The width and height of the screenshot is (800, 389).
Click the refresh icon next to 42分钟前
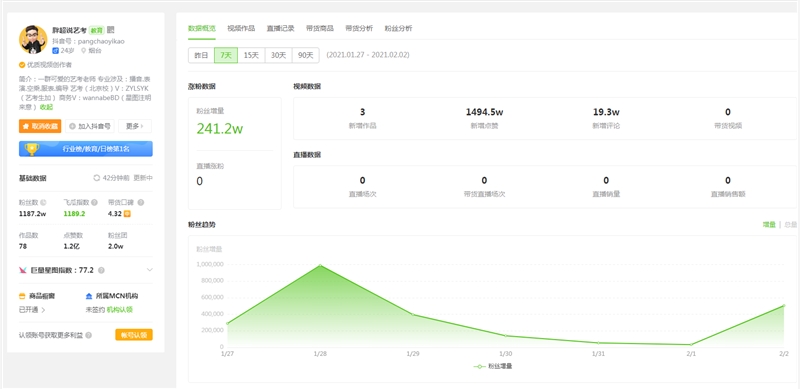96,178
